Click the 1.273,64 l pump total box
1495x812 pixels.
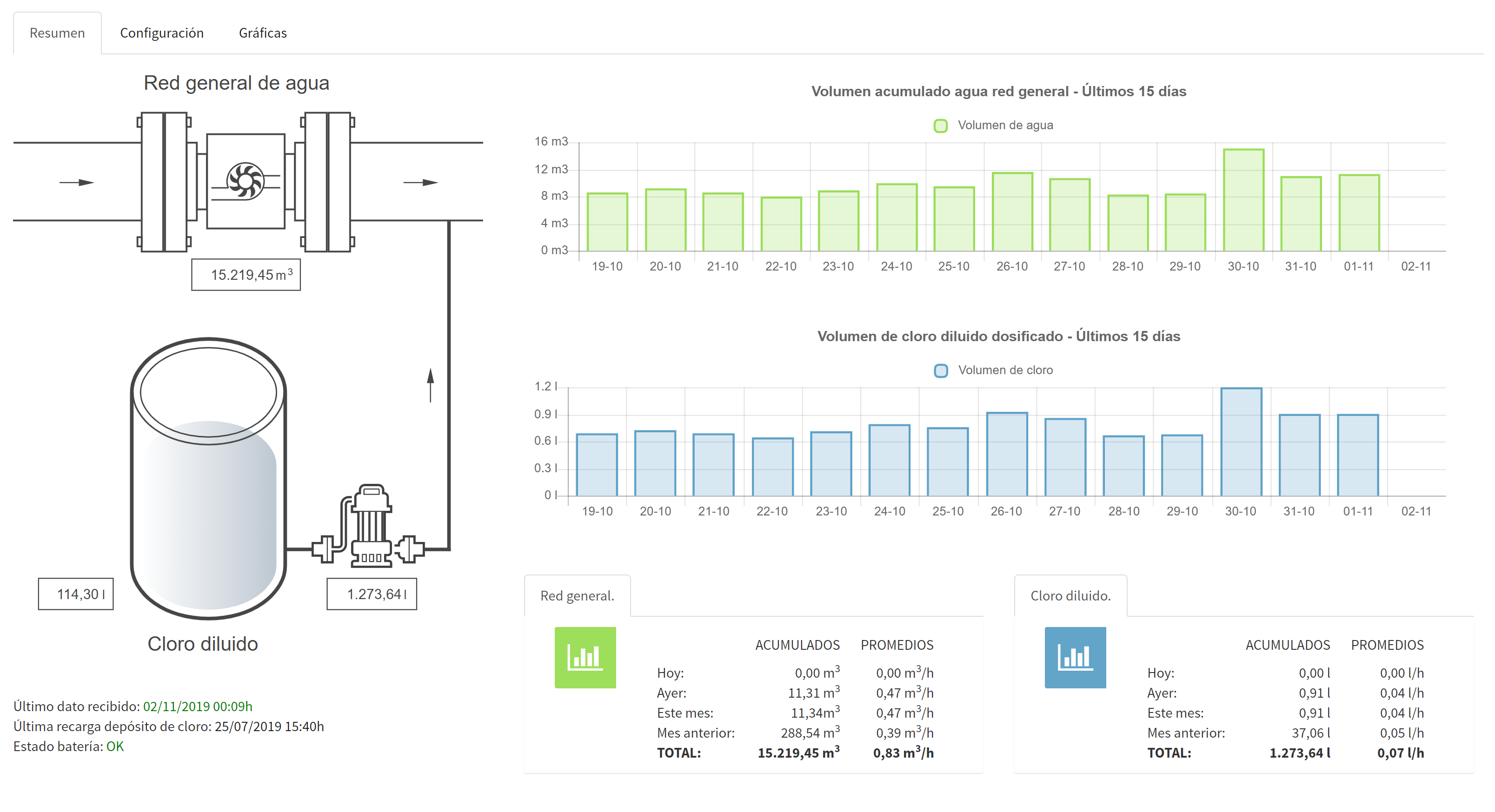click(x=372, y=594)
